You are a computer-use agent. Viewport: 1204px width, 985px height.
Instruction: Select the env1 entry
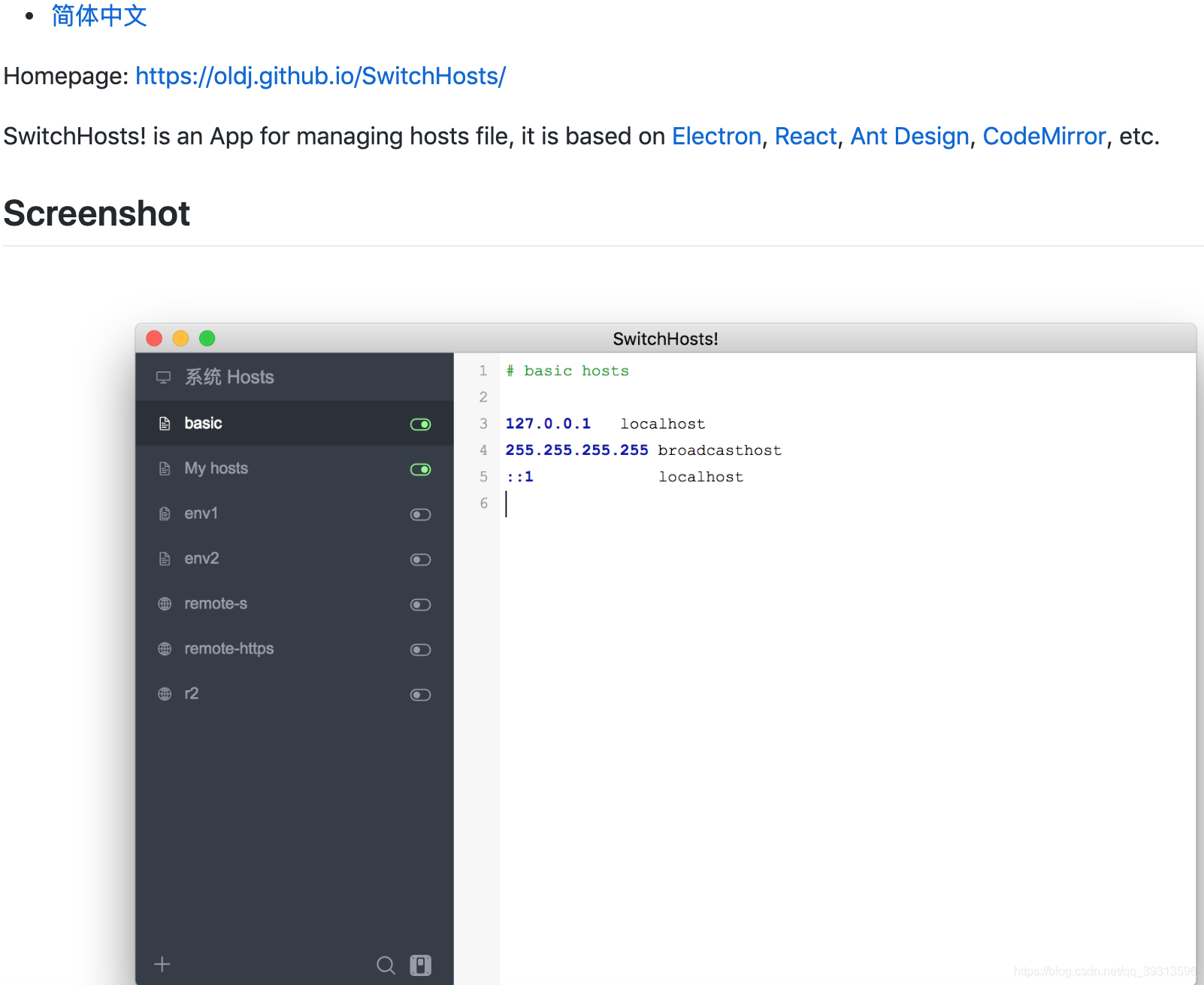coord(295,514)
